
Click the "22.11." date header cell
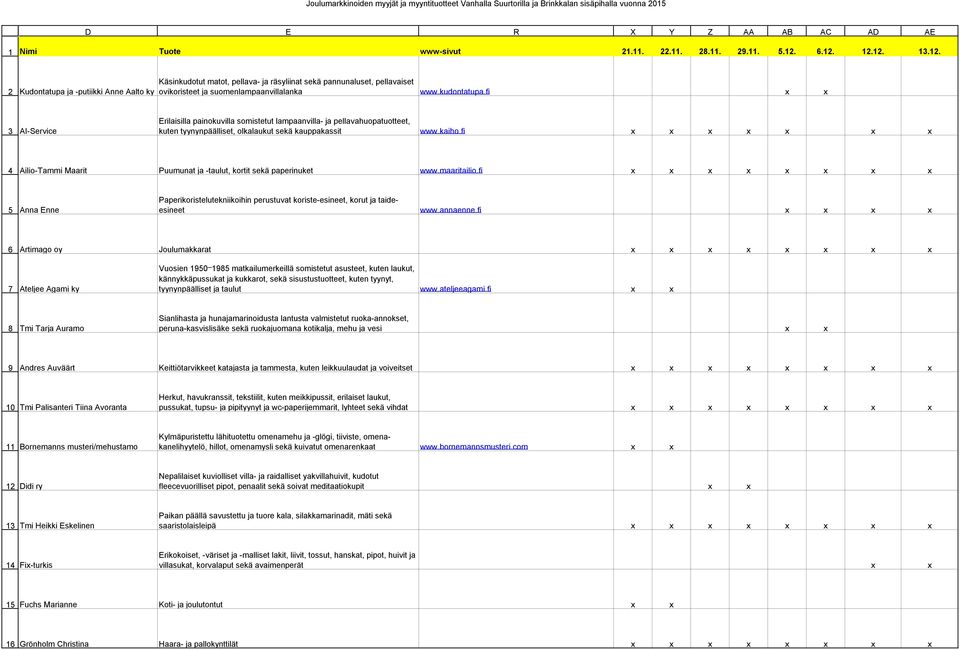pyautogui.click(x=671, y=47)
